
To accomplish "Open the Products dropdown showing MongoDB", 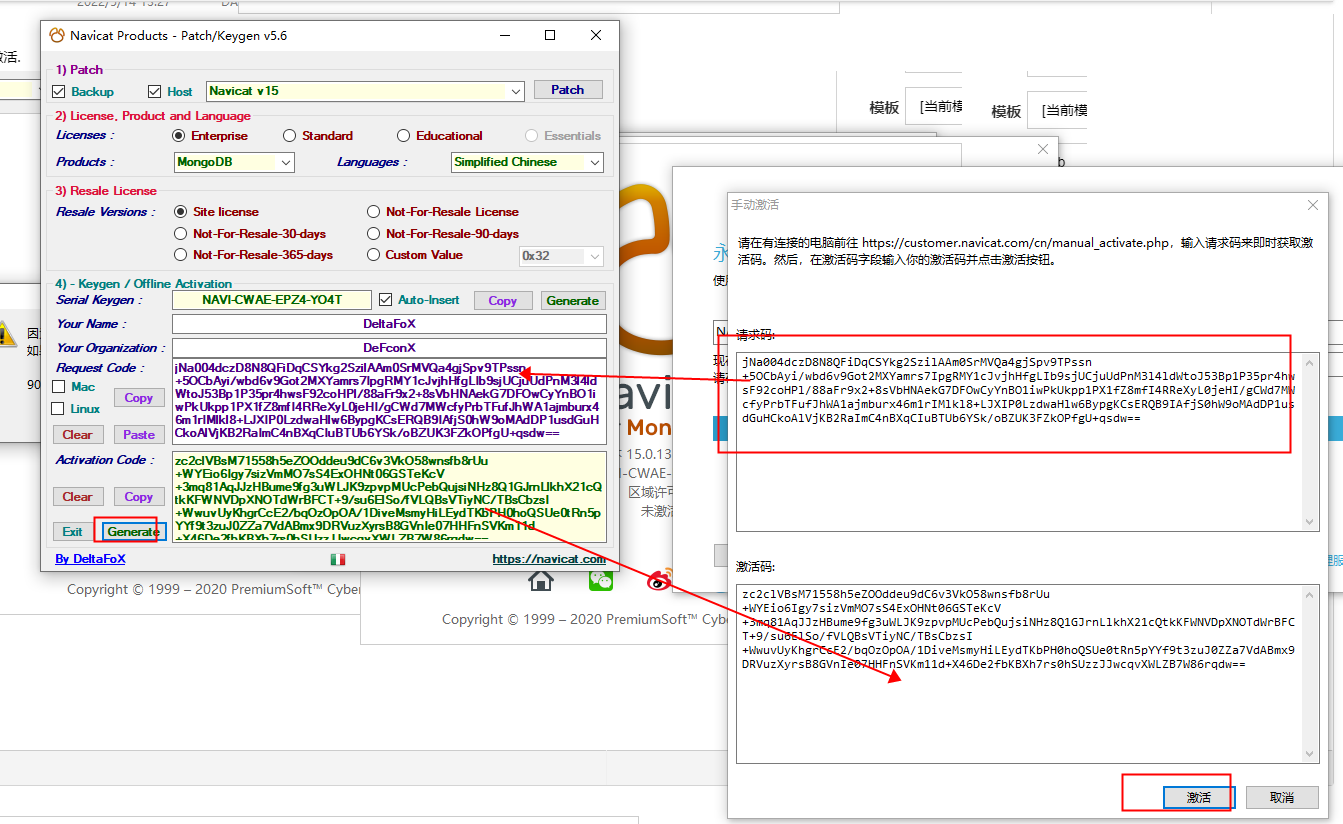I will coord(286,162).
